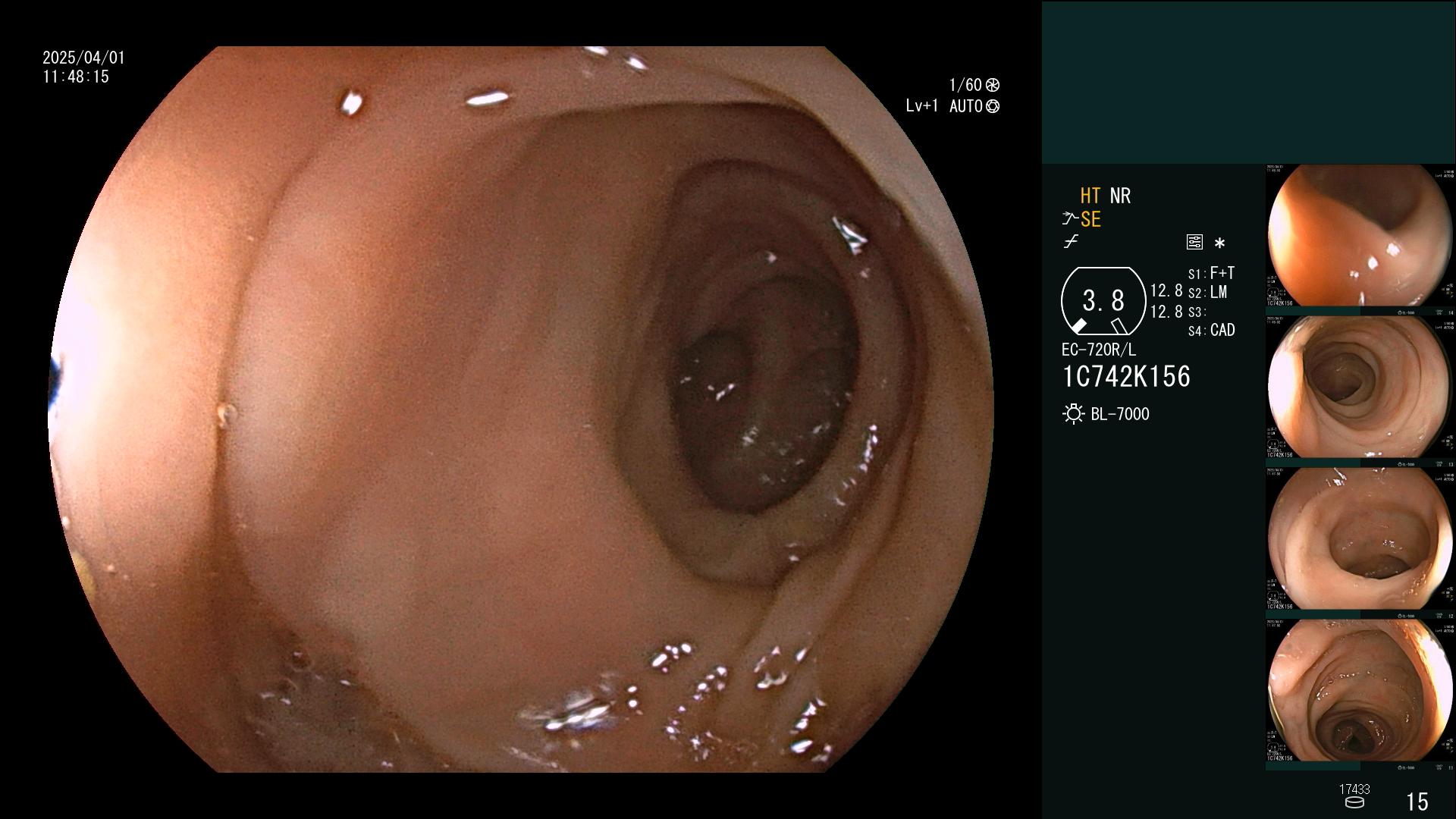This screenshot has width=1456, height=819.
Task: Click the scope model EC-720R/L
Action: 1099,350
